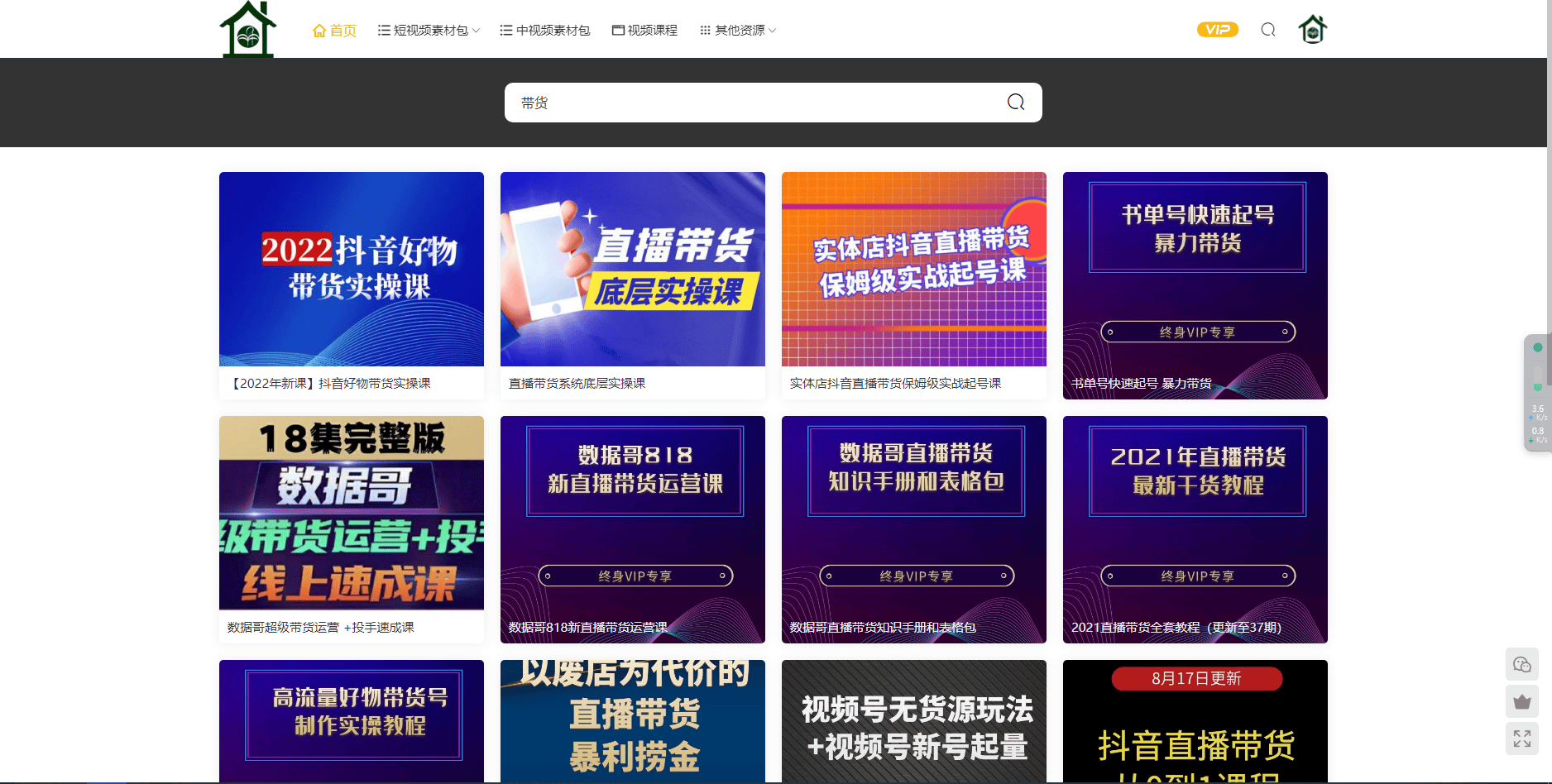Open title 【2022年新课】抖音好物带货实操课
Screen dimensions: 1552x784
329,383
